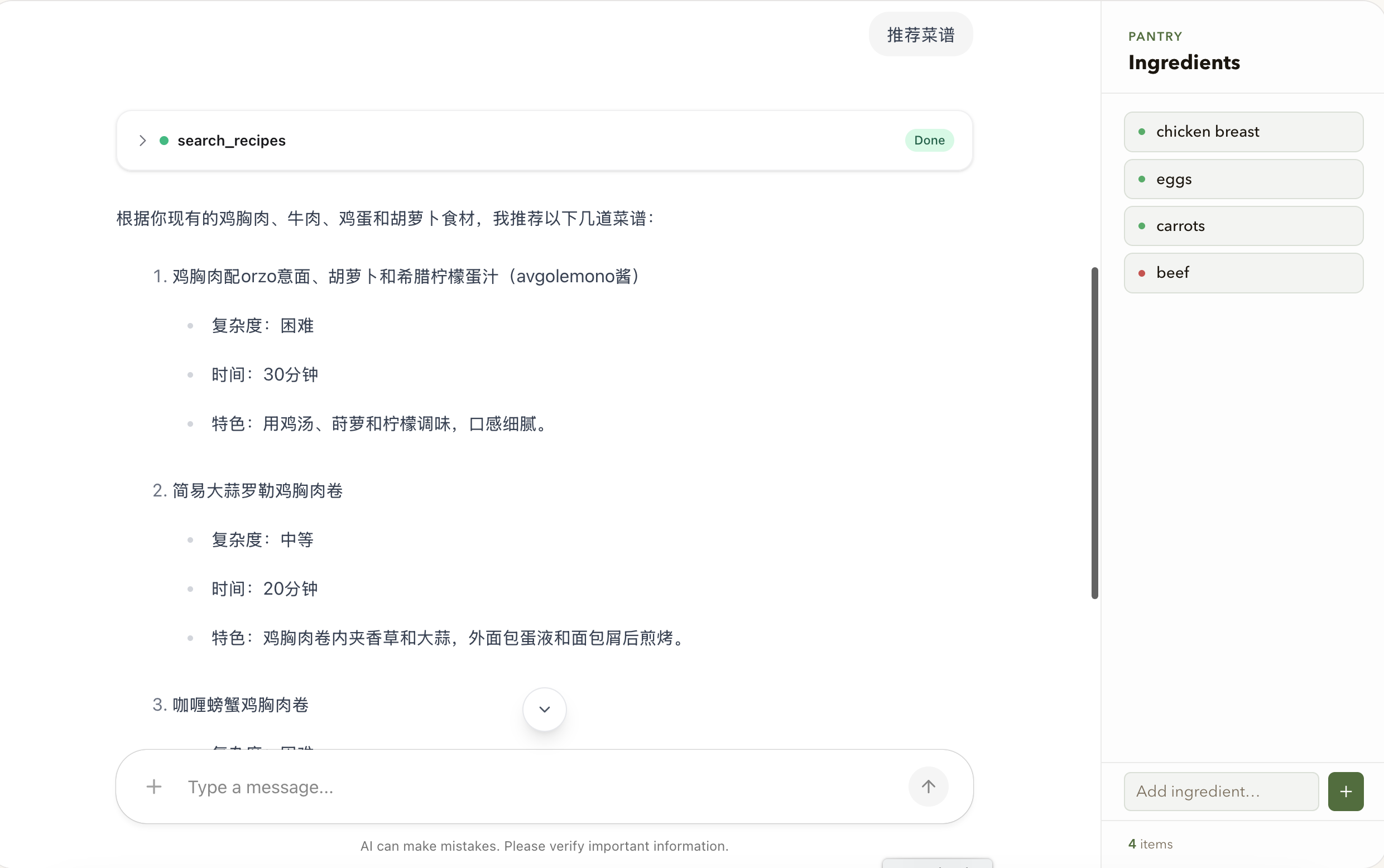Click recipe 3 咖喱螃蟹鸡胸肉卷
The width and height of the screenshot is (1384, 868).
pos(240,705)
